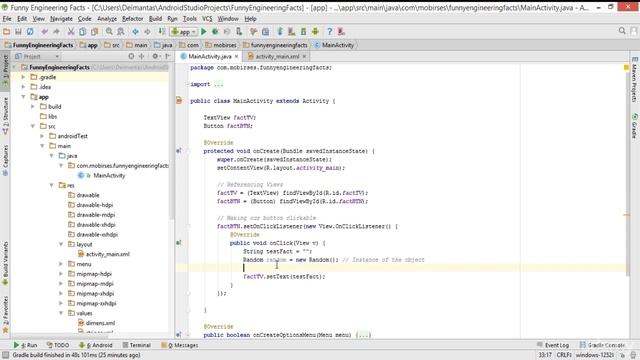Open the Build Variants side tab
The width and height of the screenshot is (640, 360).
[x=5, y=263]
